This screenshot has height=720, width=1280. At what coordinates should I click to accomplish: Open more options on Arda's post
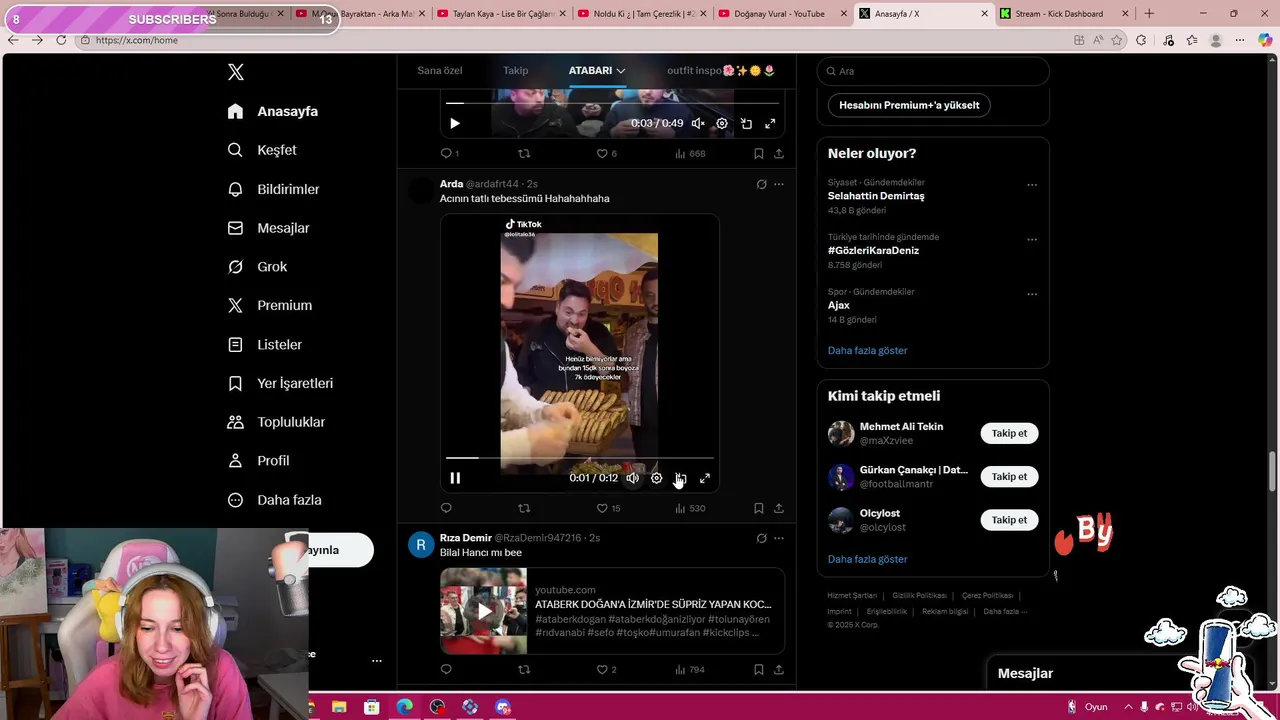point(779,184)
